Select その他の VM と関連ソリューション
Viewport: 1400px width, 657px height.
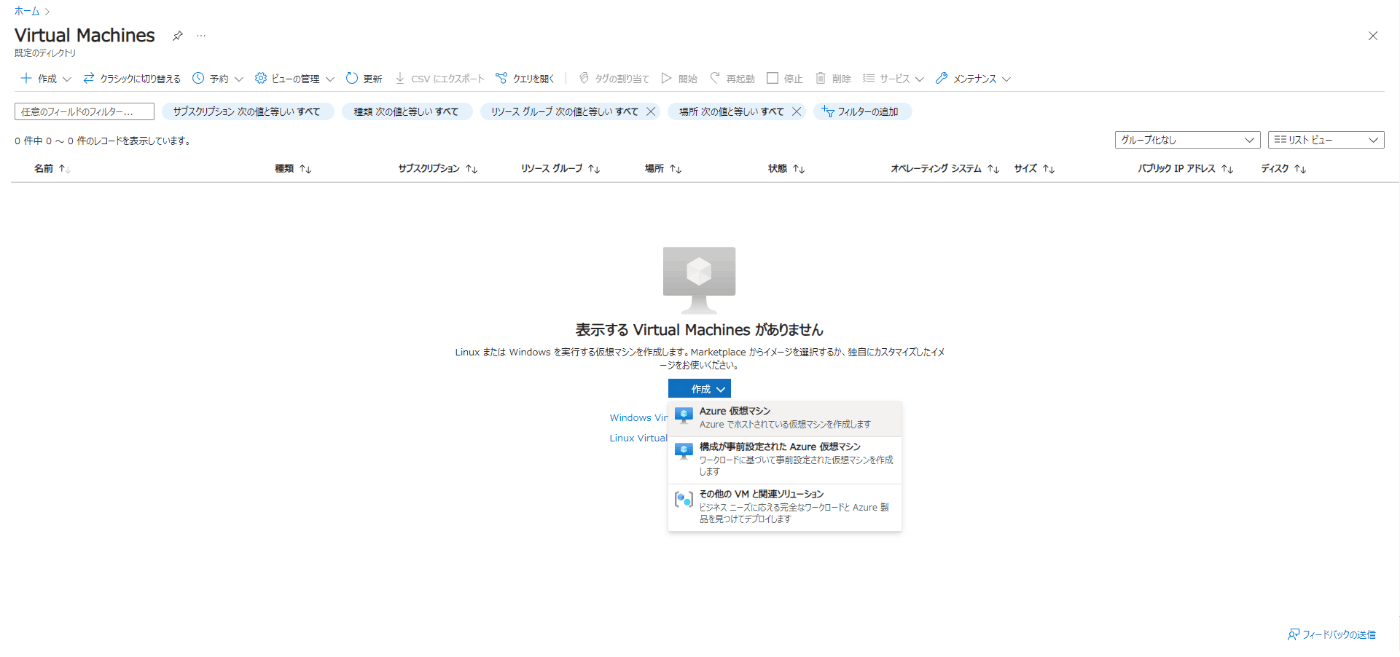coord(785,507)
